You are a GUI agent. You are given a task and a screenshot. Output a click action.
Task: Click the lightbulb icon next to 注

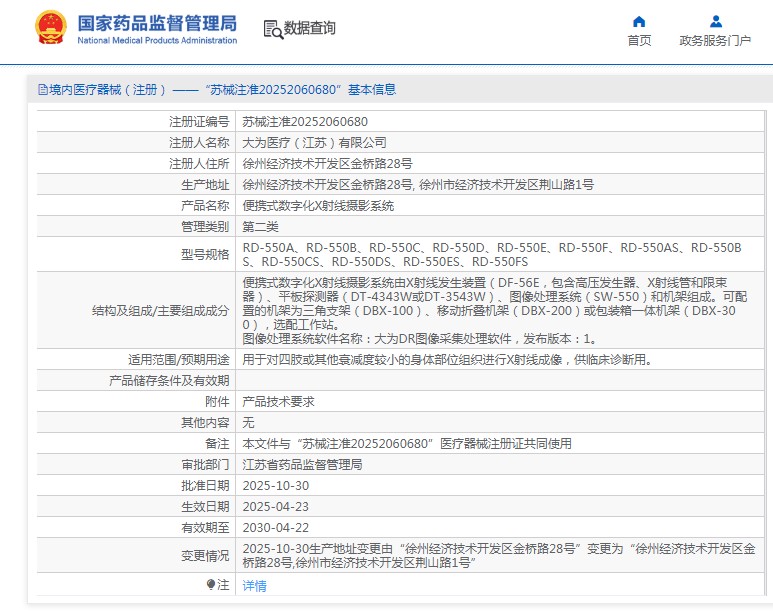[x=211, y=585]
